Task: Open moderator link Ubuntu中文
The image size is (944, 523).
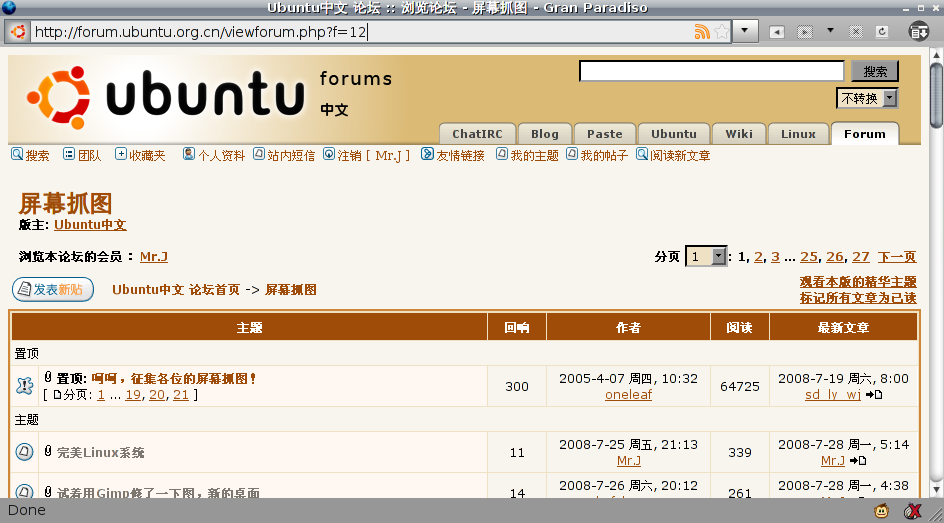Action: point(90,225)
